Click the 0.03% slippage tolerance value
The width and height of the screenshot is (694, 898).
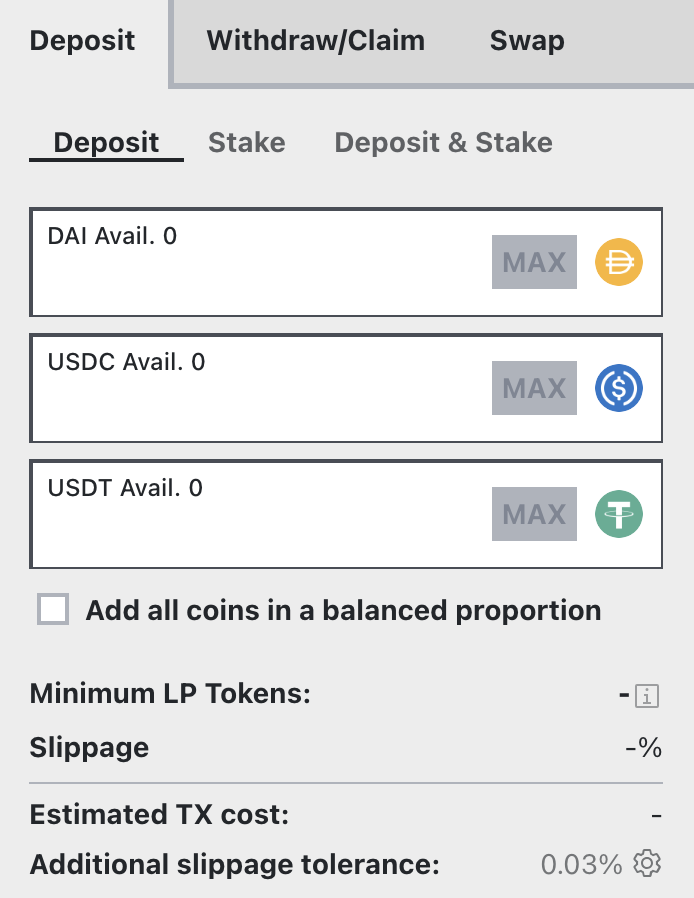point(582,864)
